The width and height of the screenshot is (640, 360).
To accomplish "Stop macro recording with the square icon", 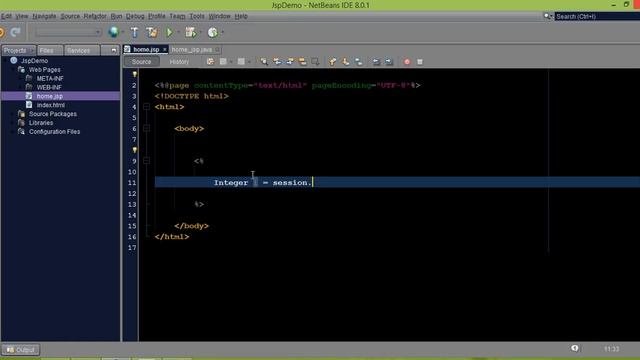I will pos(420,62).
